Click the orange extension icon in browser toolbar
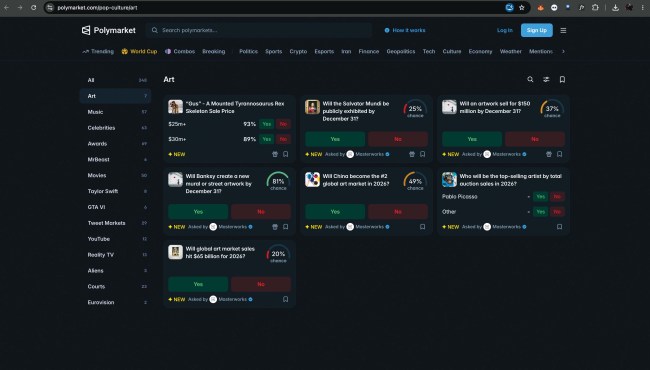The width and height of the screenshot is (650, 370). [541, 7]
